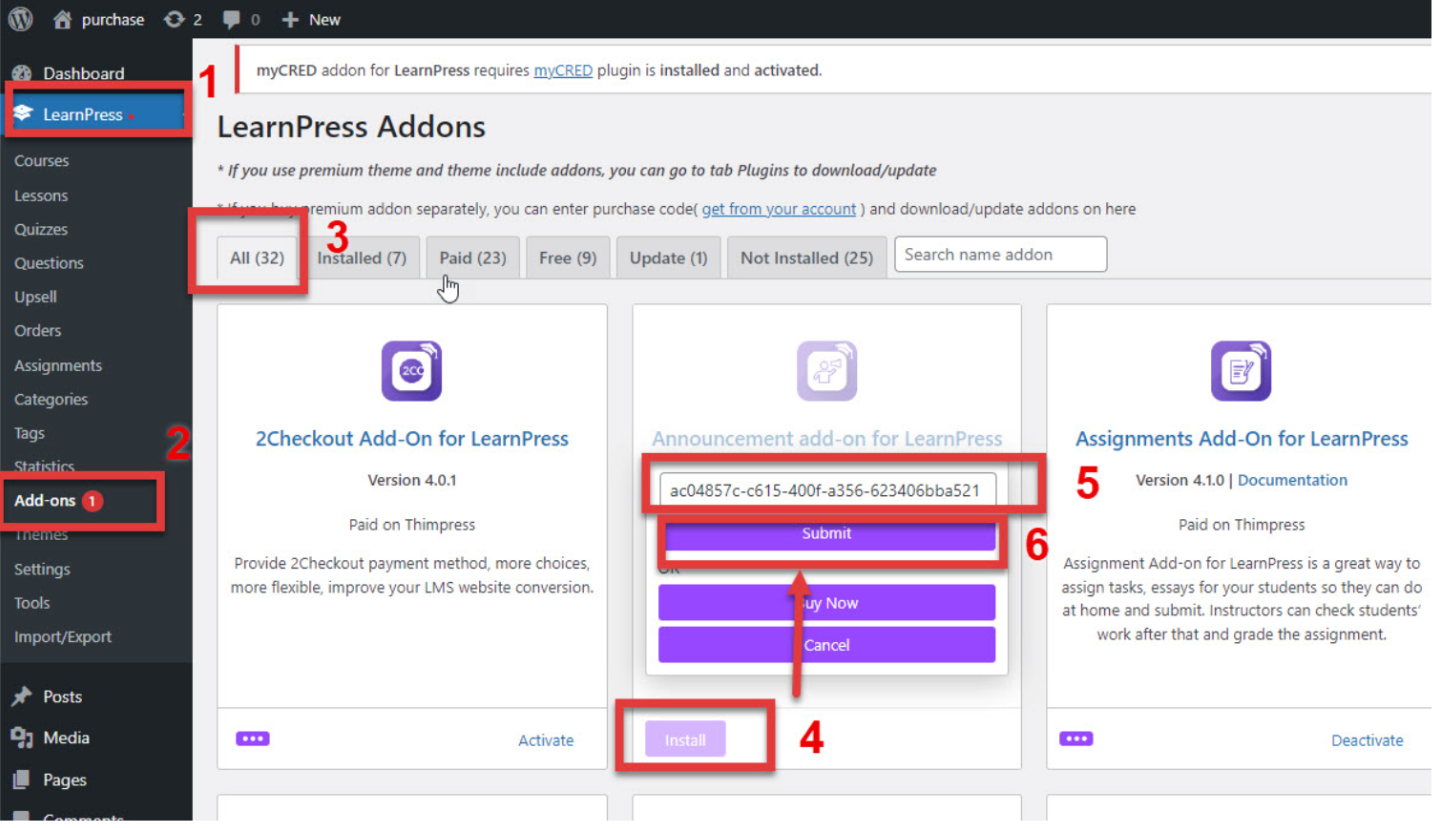Screen dimensions: 1434x828
Task: Open the comments bubble icon in admin bar
Action: click(232, 19)
